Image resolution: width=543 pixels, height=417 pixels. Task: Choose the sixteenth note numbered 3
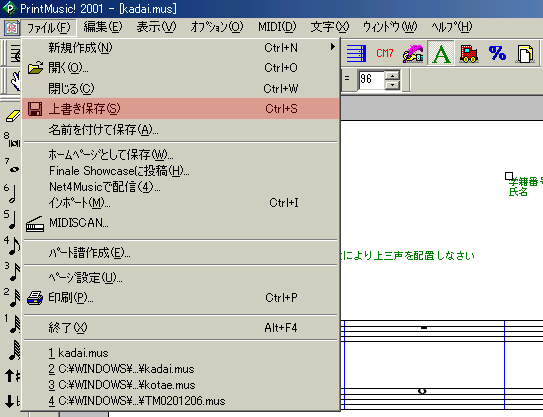coord(12,272)
